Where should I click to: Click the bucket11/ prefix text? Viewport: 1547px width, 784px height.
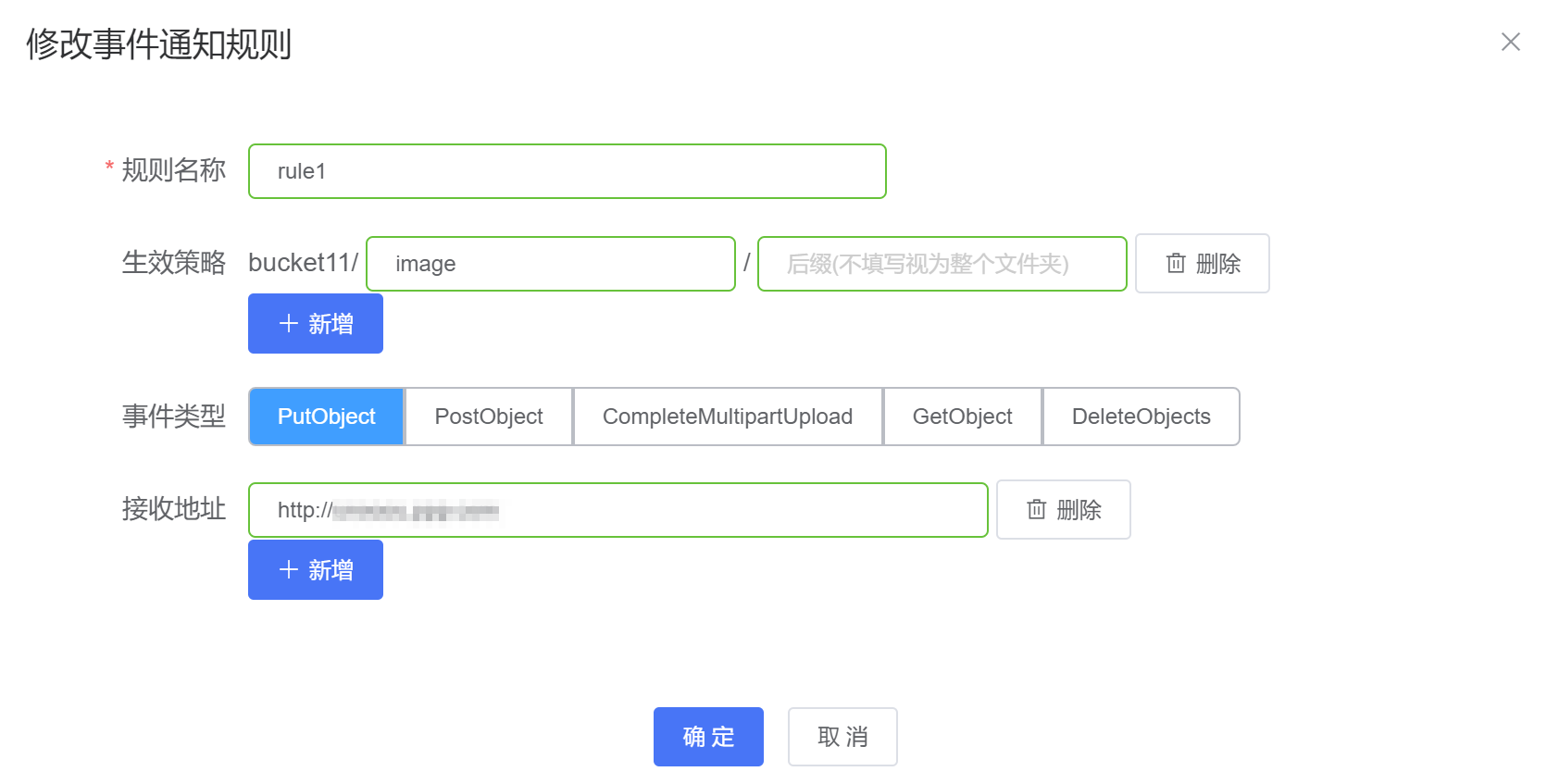(x=303, y=263)
